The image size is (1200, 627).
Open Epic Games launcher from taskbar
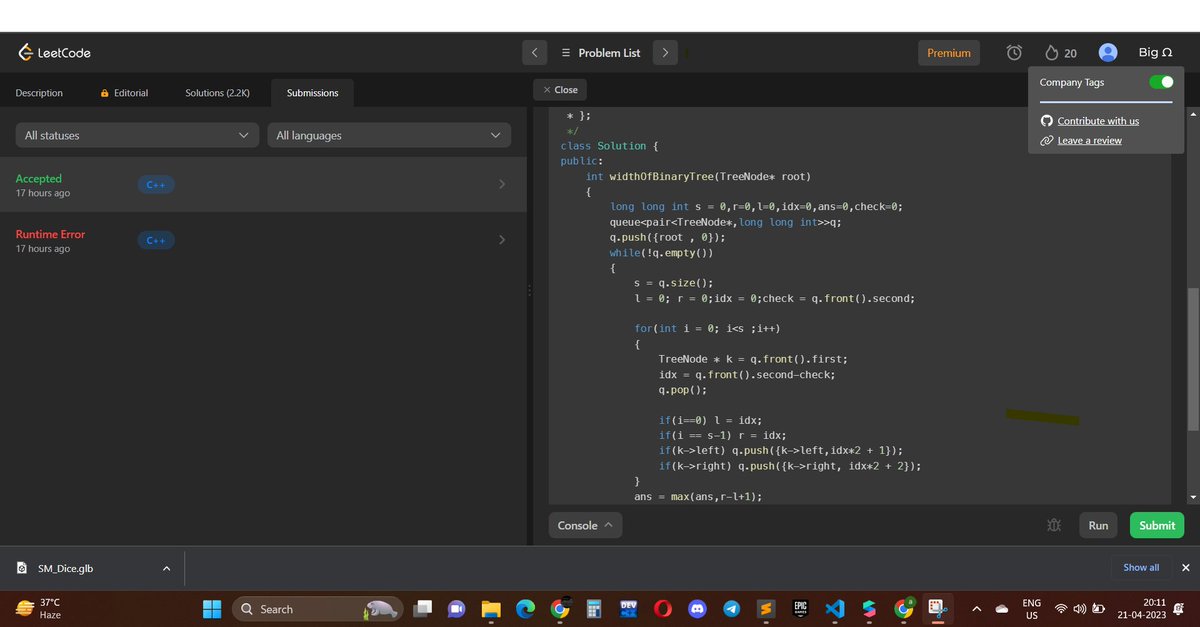[801, 608]
